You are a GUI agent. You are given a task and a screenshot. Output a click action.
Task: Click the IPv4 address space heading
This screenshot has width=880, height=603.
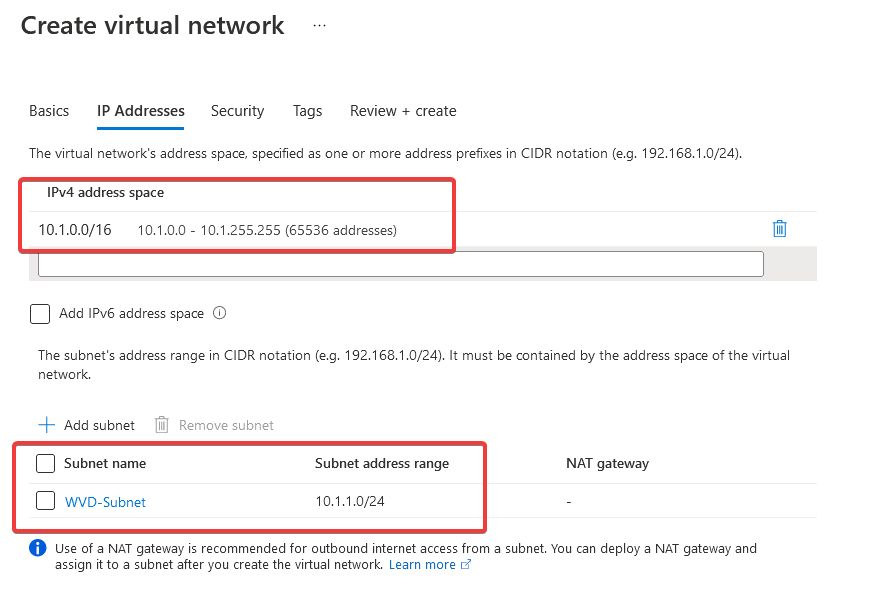pyautogui.click(x=106, y=193)
